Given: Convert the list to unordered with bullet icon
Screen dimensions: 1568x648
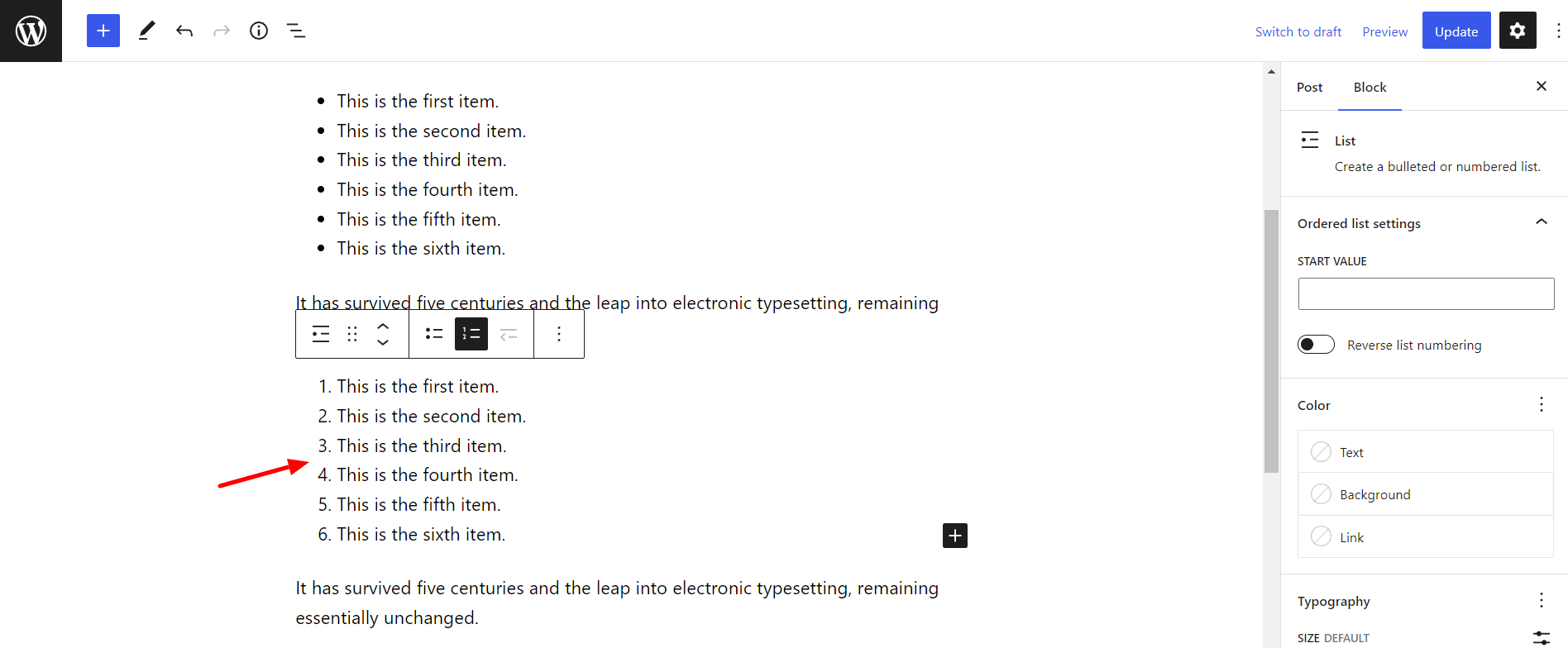Looking at the screenshot, I should tap(433, 333).
